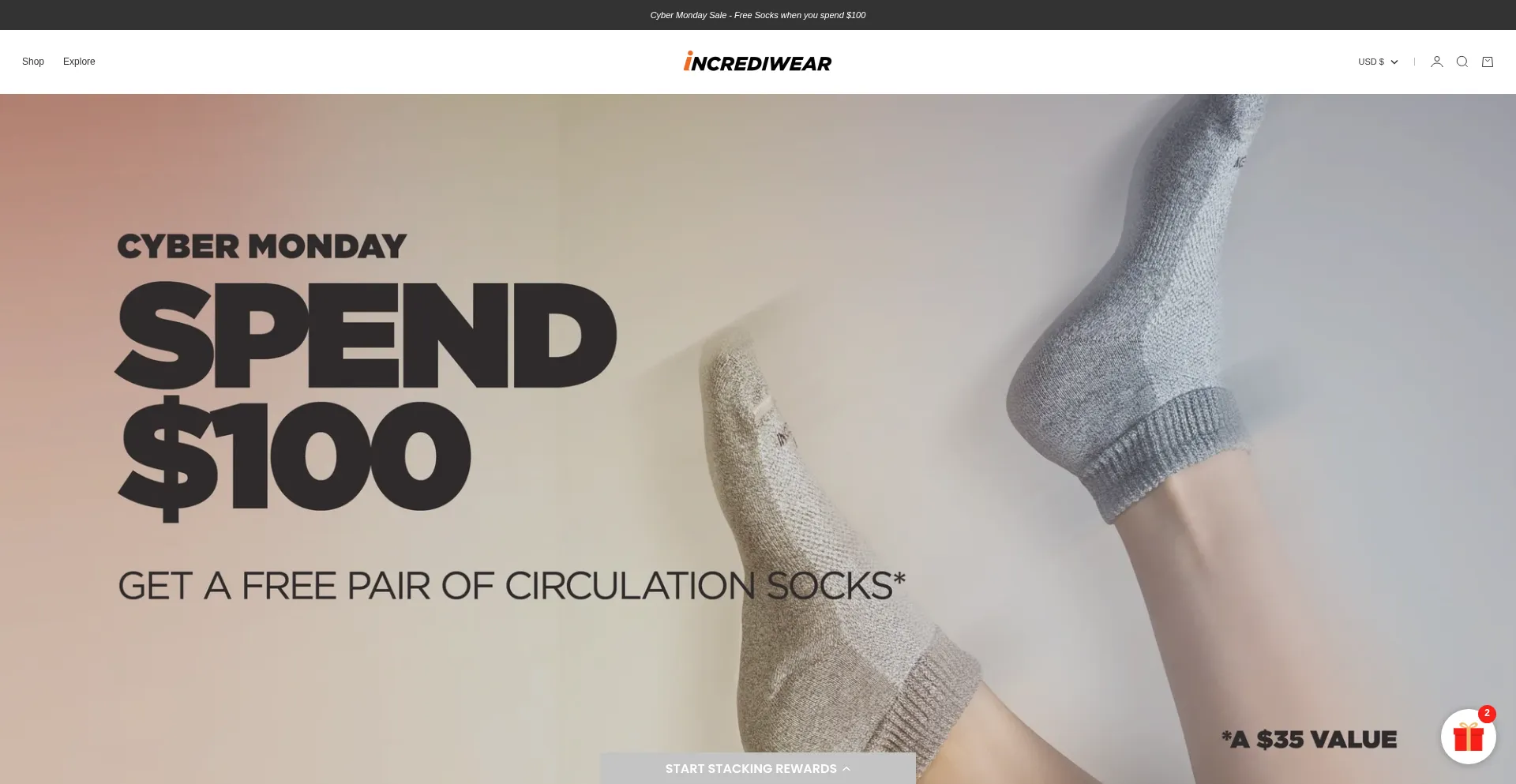Open the red gift rewards widget
1516x784 pixels.
point(1468,737)
